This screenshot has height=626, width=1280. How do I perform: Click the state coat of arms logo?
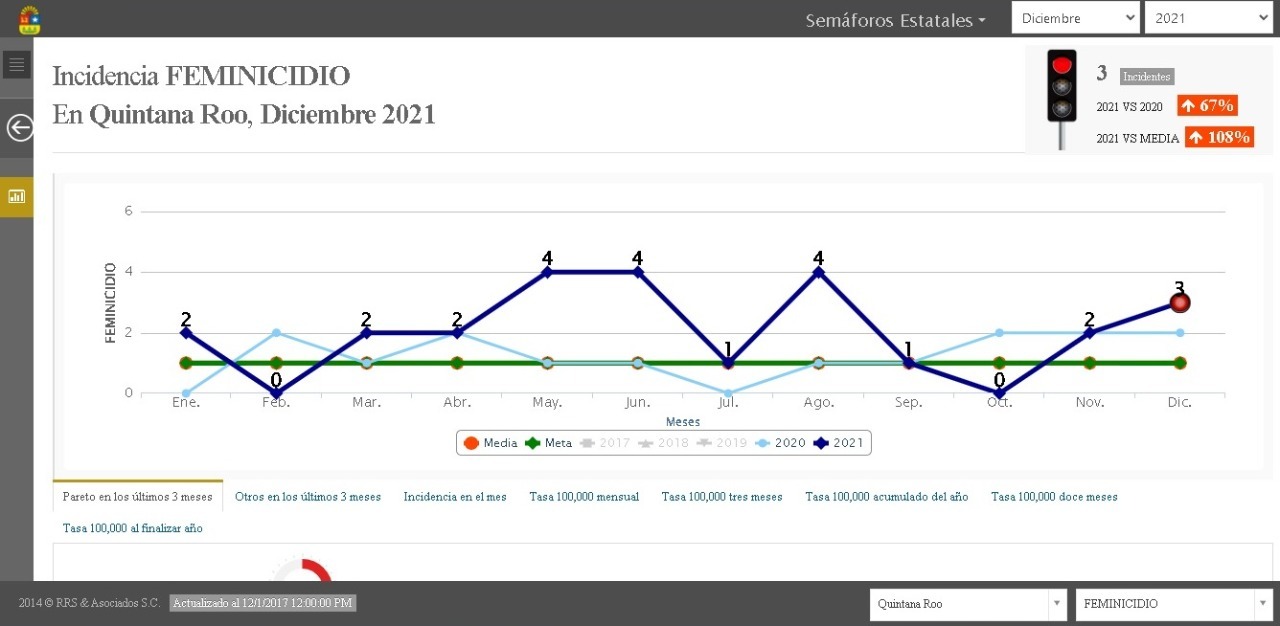29,19
